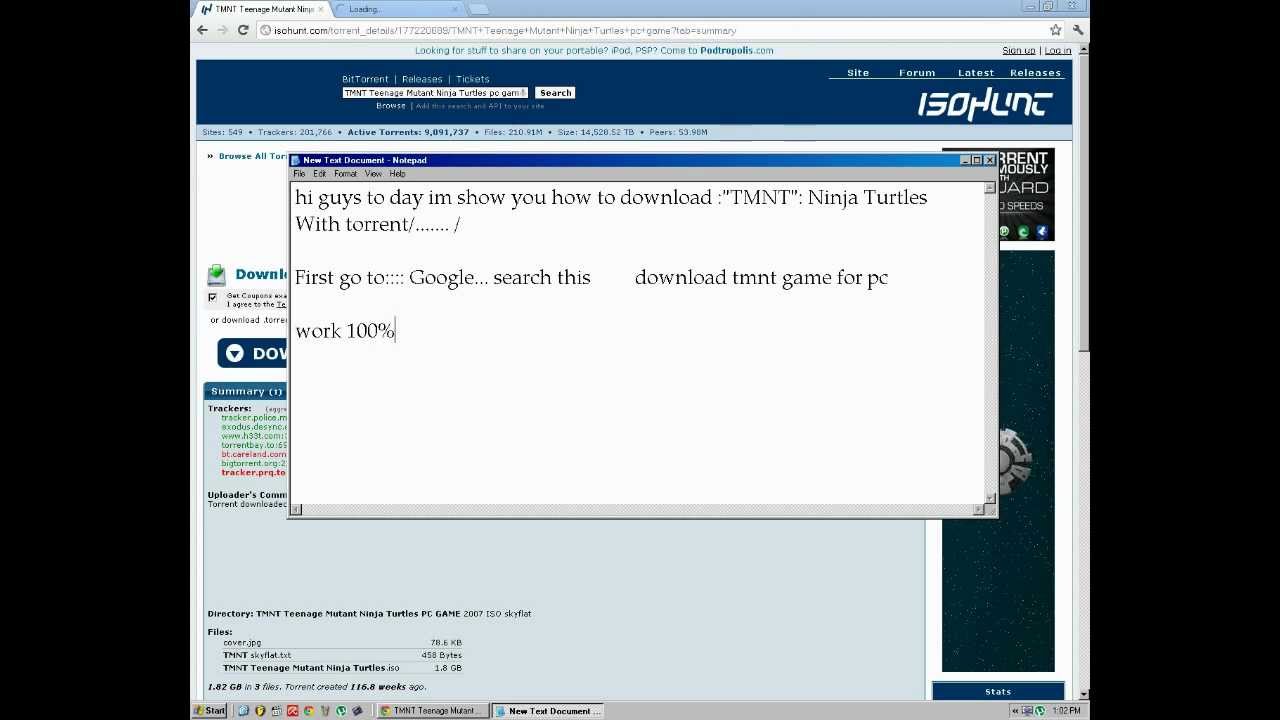1280x720 pixels.
Task: Open the BitTorrent link above search box
Action: point(365,79)
